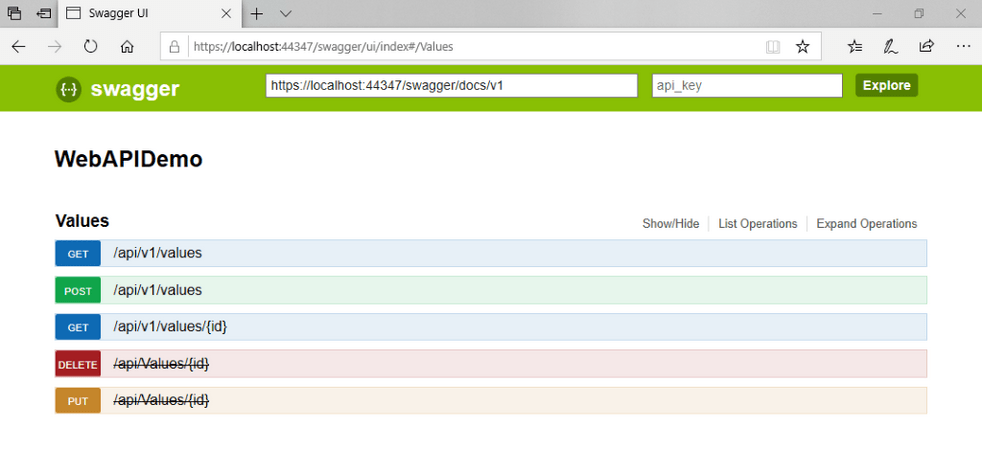983x474 pixels.
Task: Open reading view book icon
Action: click(x=772, y=46)
